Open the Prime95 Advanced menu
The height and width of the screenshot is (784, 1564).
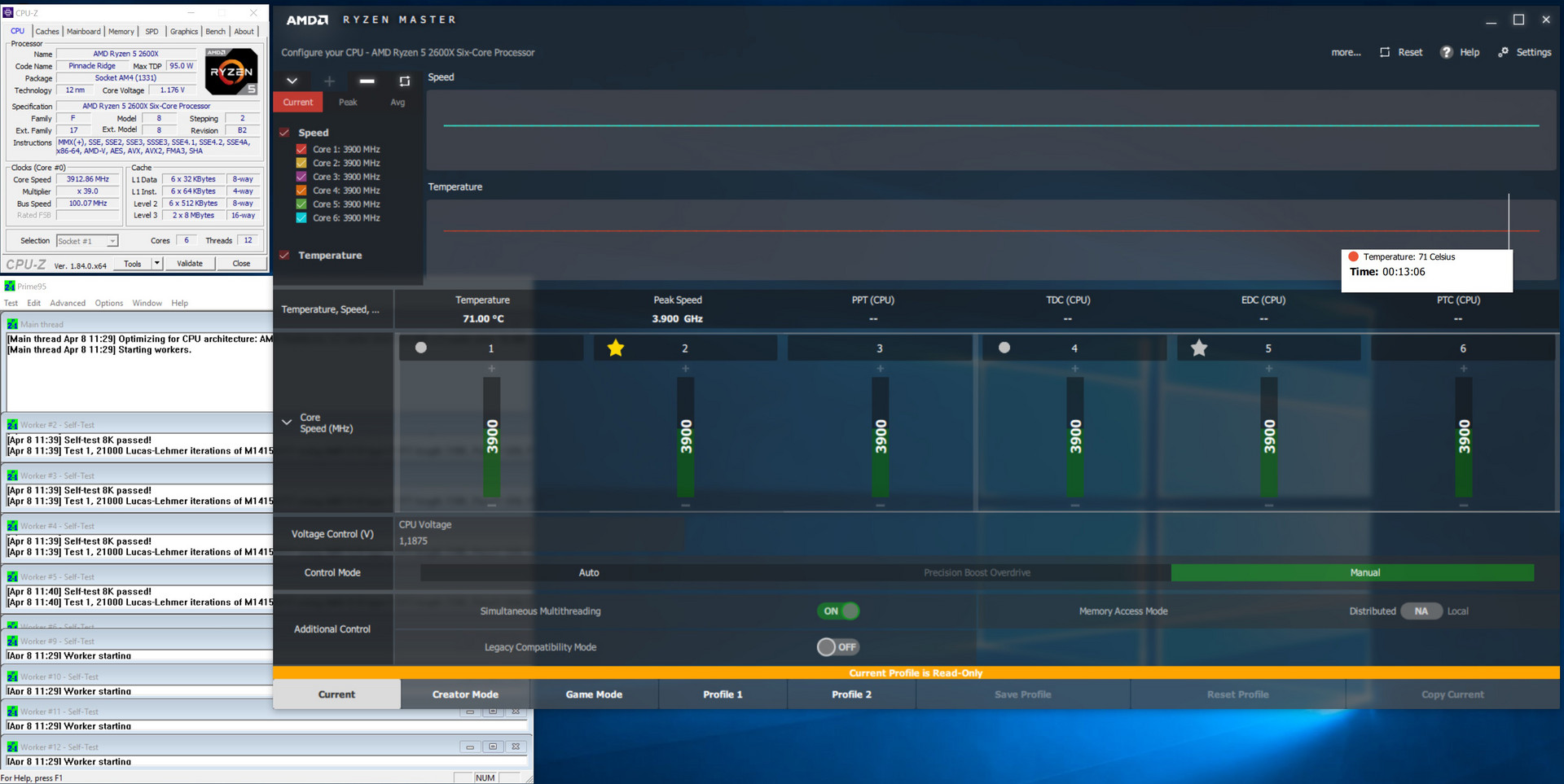point(68,303)
